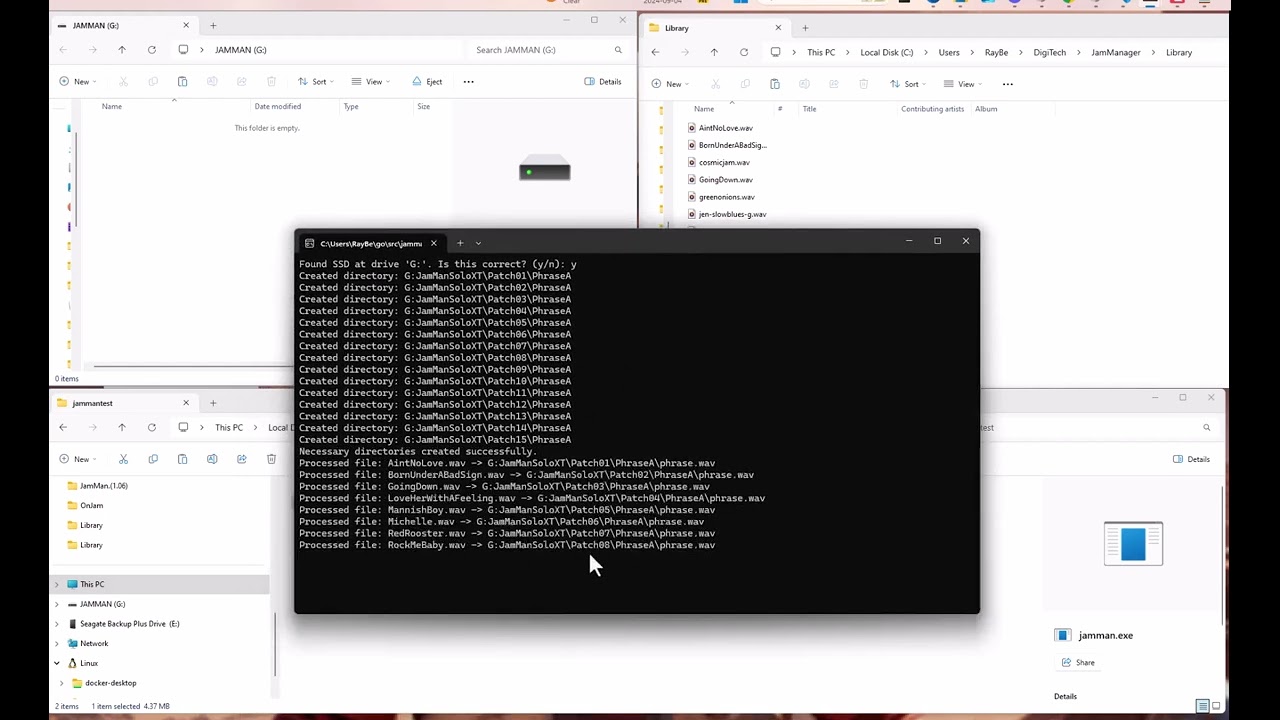The image size is (1280, 720).
Task: Close the terminal tab
Action: (x=433, y=243)
